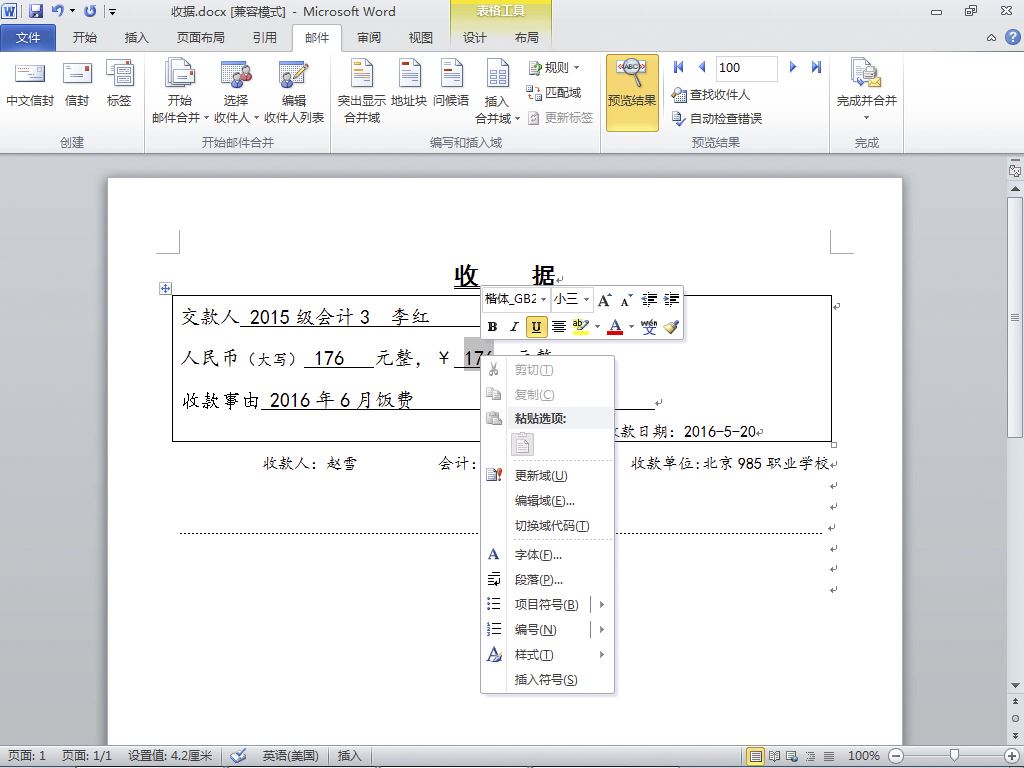
Task: Click Center alignment in mini toolbar
Action: tap(559, 327)
